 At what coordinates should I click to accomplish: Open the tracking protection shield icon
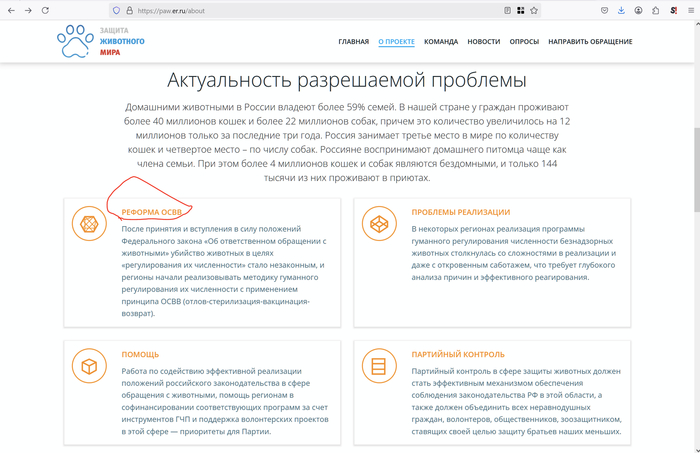click(116, 10)
